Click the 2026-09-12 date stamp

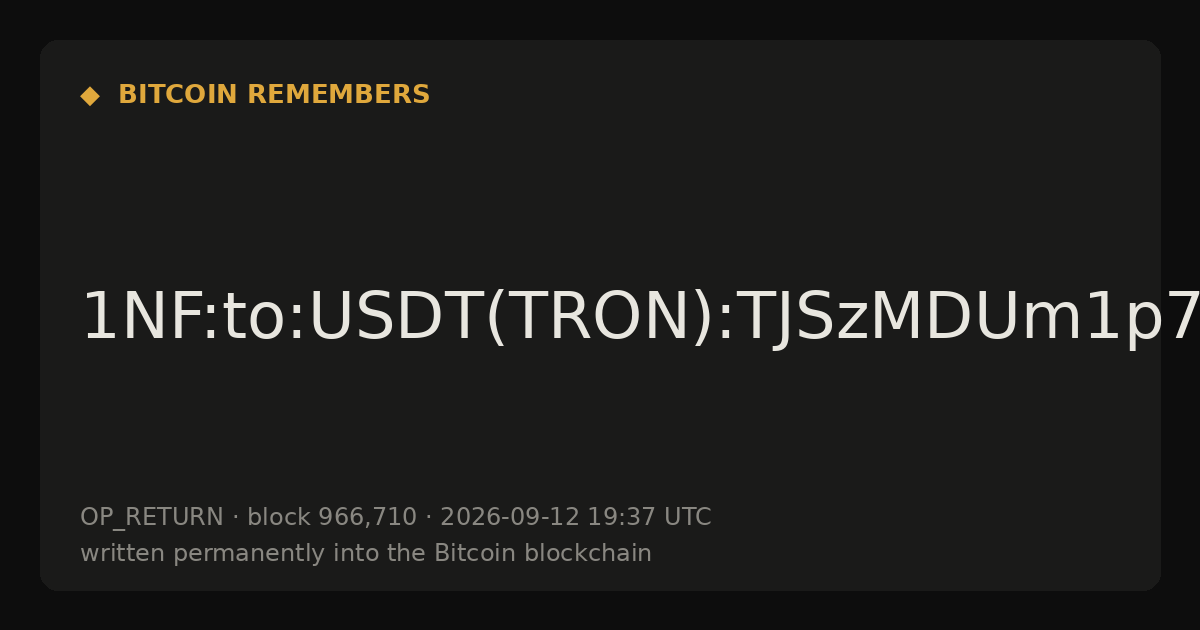510,518
